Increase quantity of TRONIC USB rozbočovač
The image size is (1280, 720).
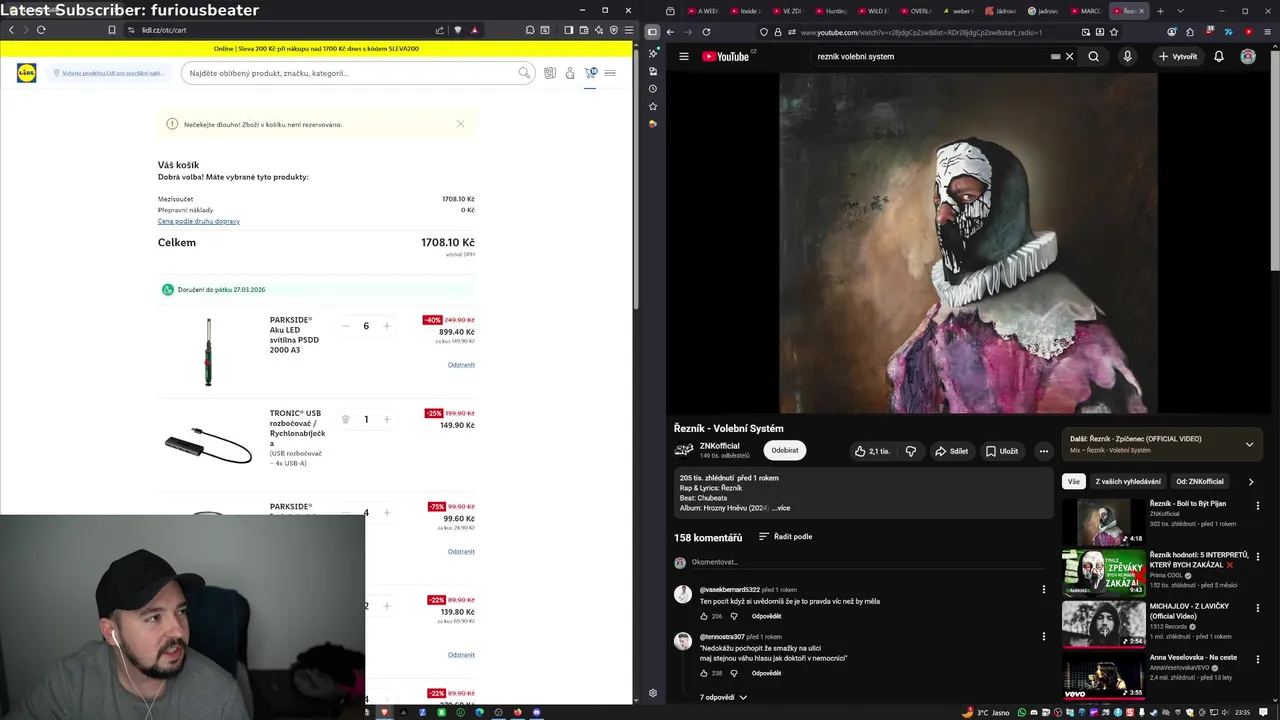(x=387, y=419)
